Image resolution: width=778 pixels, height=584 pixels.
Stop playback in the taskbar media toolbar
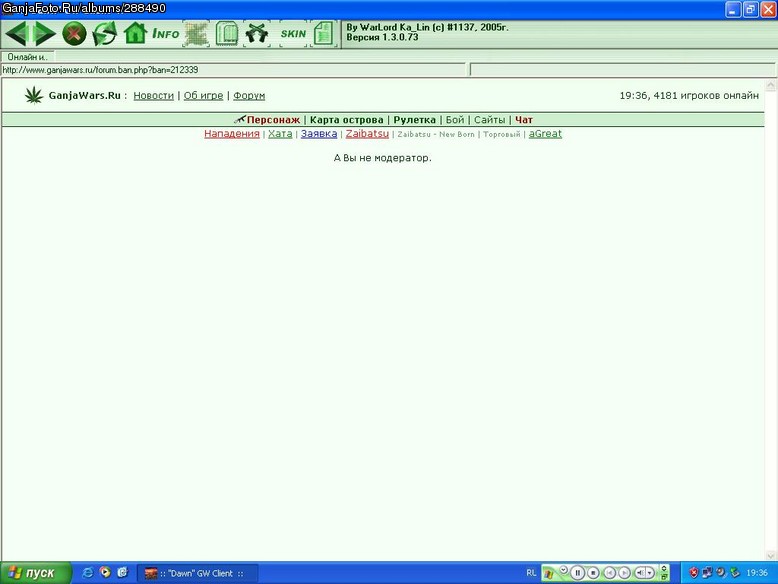click(593, 573)
